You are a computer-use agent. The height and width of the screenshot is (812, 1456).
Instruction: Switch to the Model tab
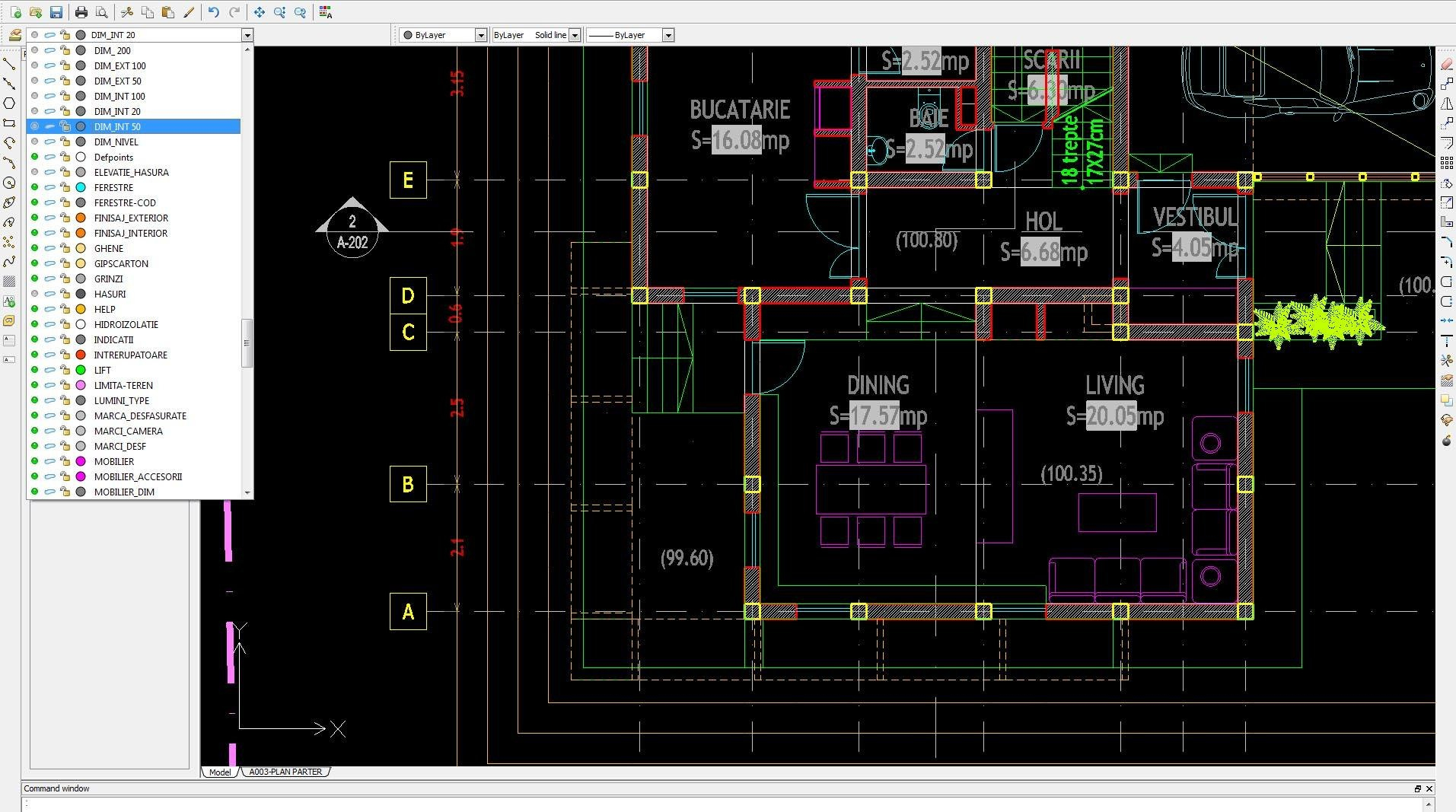(219, 772)
